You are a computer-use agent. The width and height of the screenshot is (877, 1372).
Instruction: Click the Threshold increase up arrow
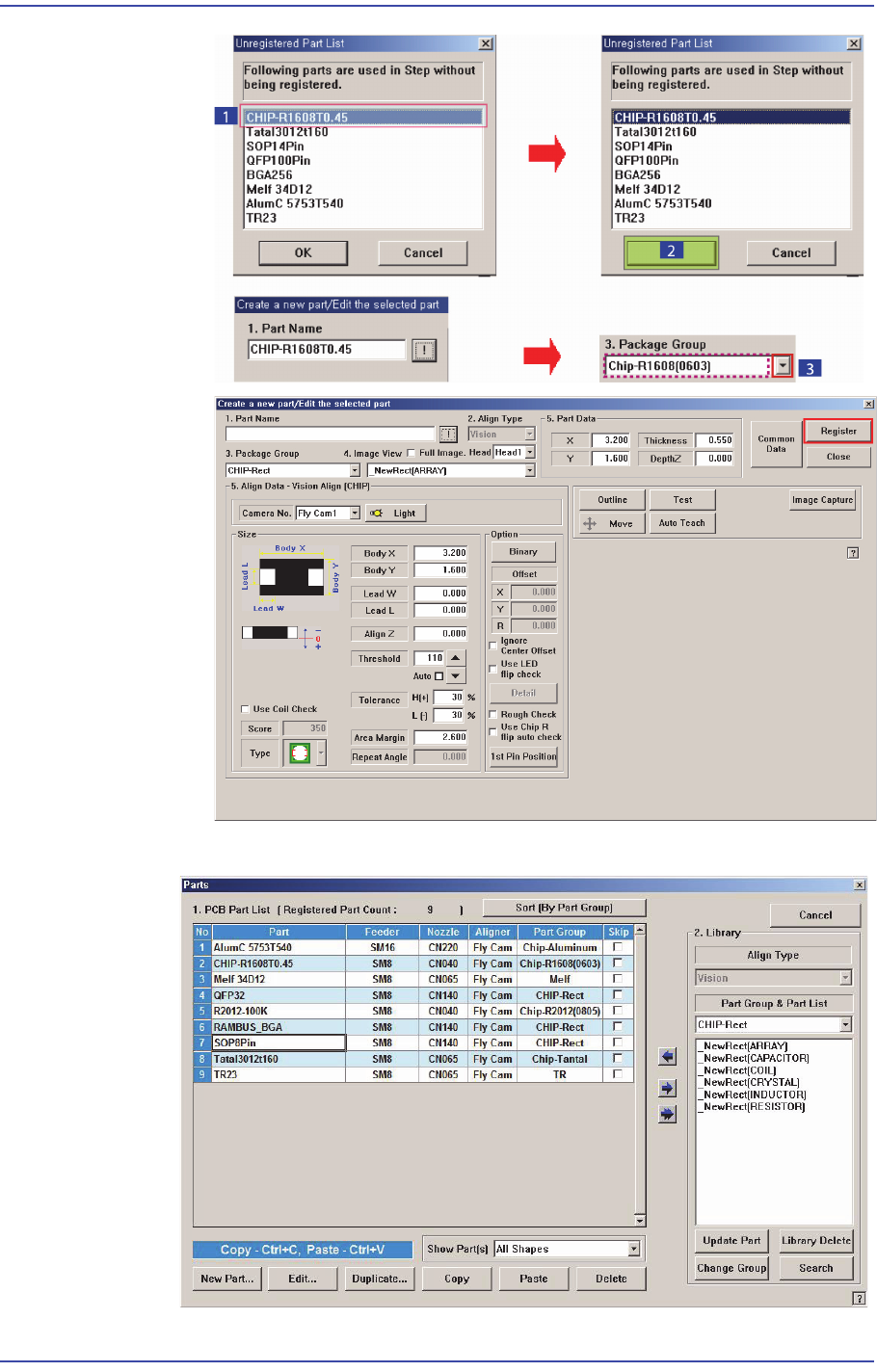tap(456, 658)
